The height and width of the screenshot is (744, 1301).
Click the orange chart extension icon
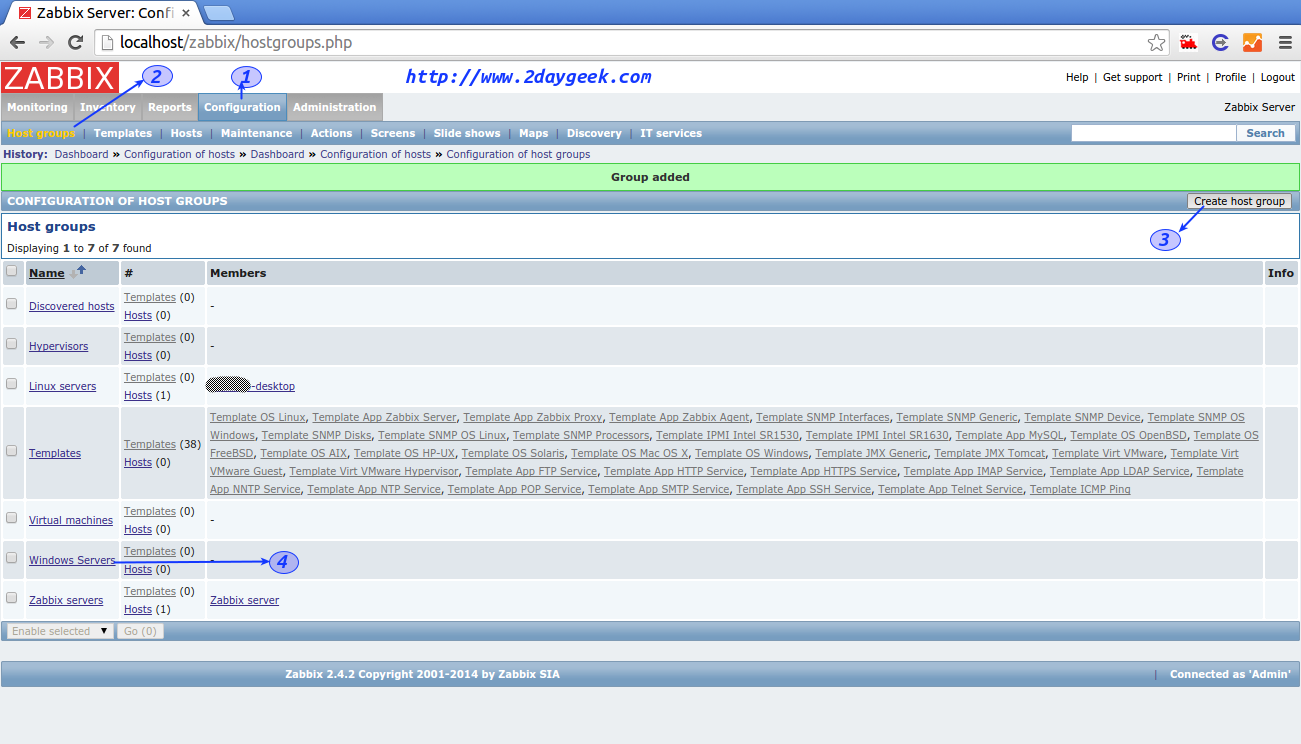(1252, 42)
